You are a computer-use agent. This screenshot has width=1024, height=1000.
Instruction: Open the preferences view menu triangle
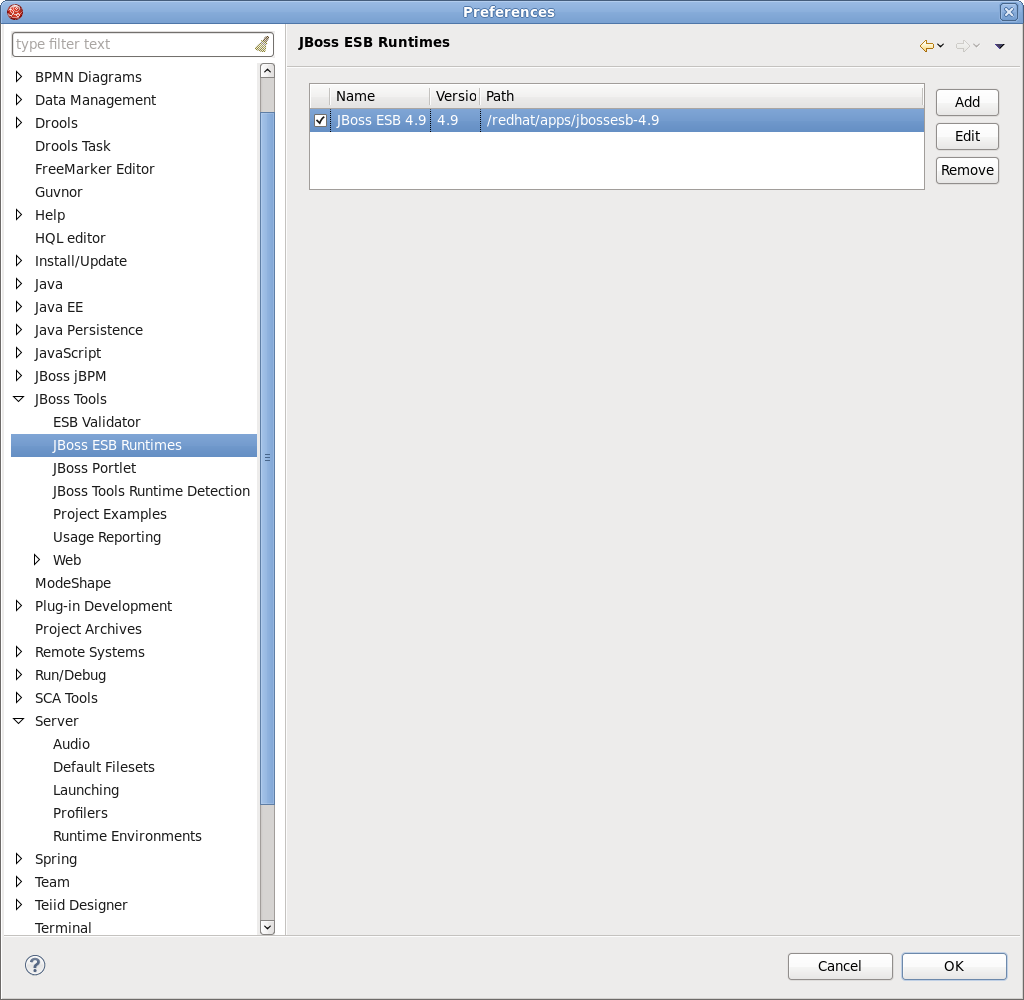coord(999,45)
